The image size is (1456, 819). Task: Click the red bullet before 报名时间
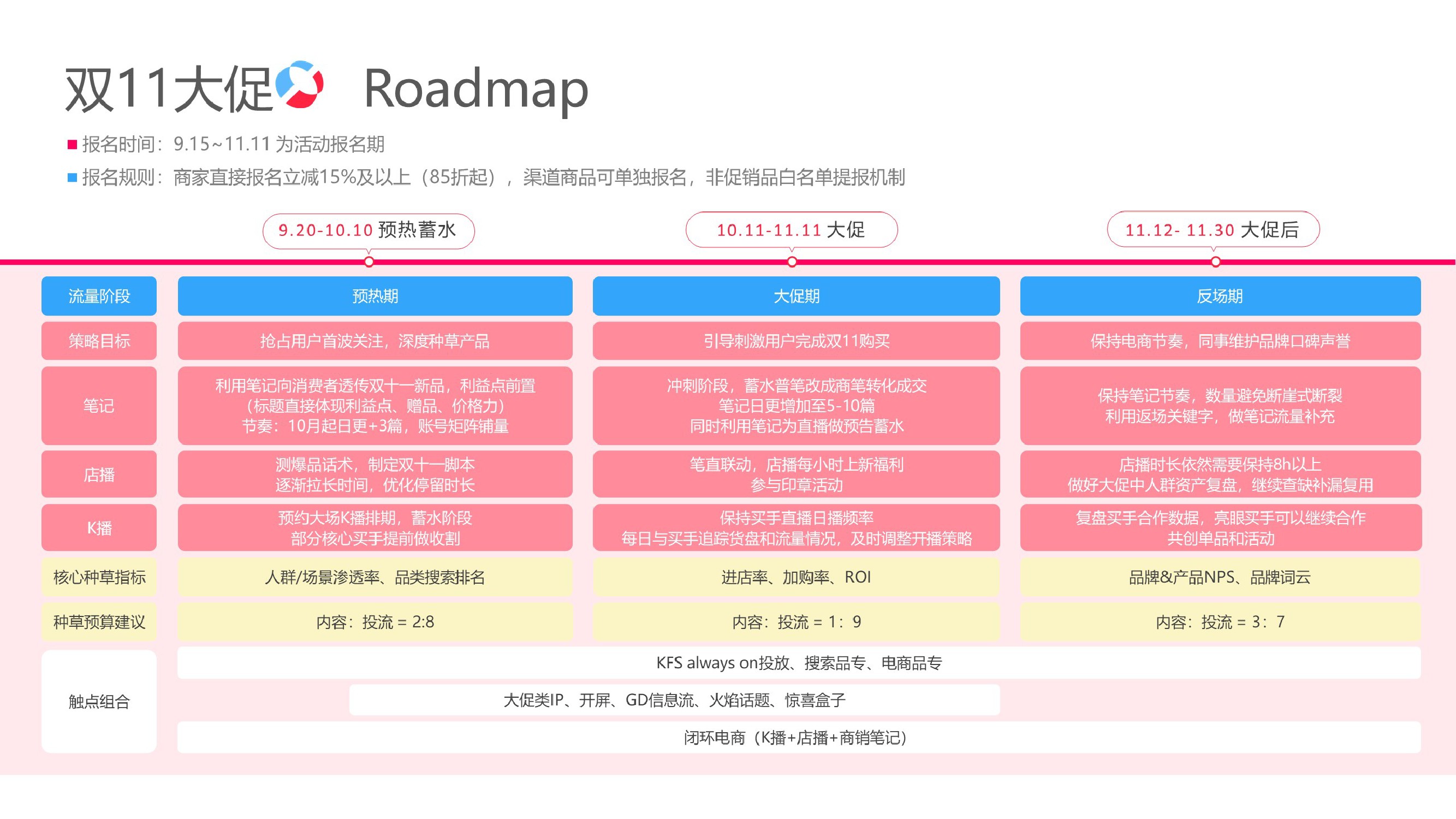72,145
